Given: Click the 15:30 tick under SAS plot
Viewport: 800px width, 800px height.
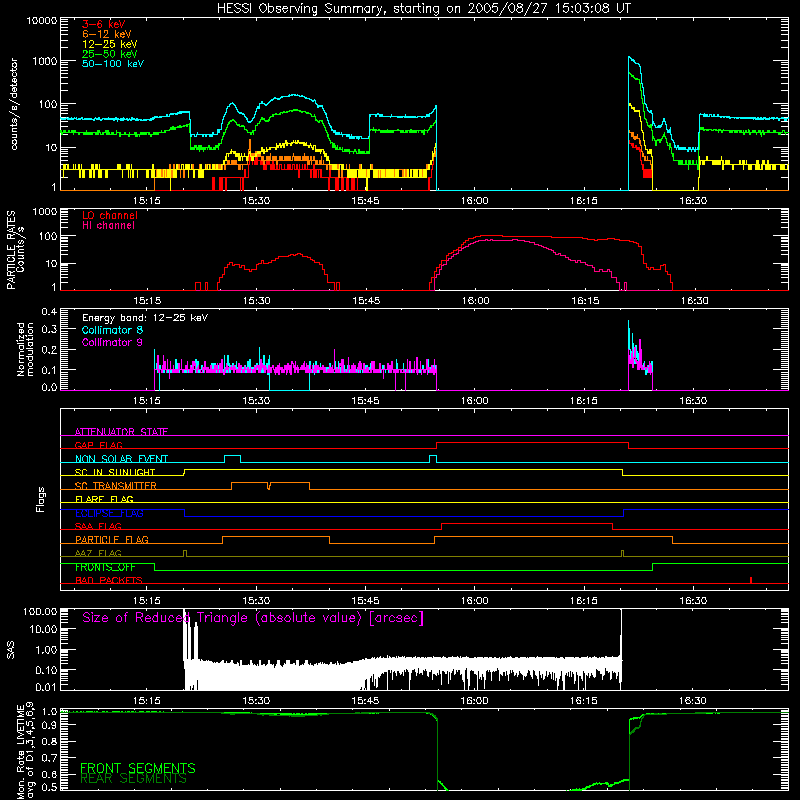Looking at the screenshot, I should coord(256,701).
